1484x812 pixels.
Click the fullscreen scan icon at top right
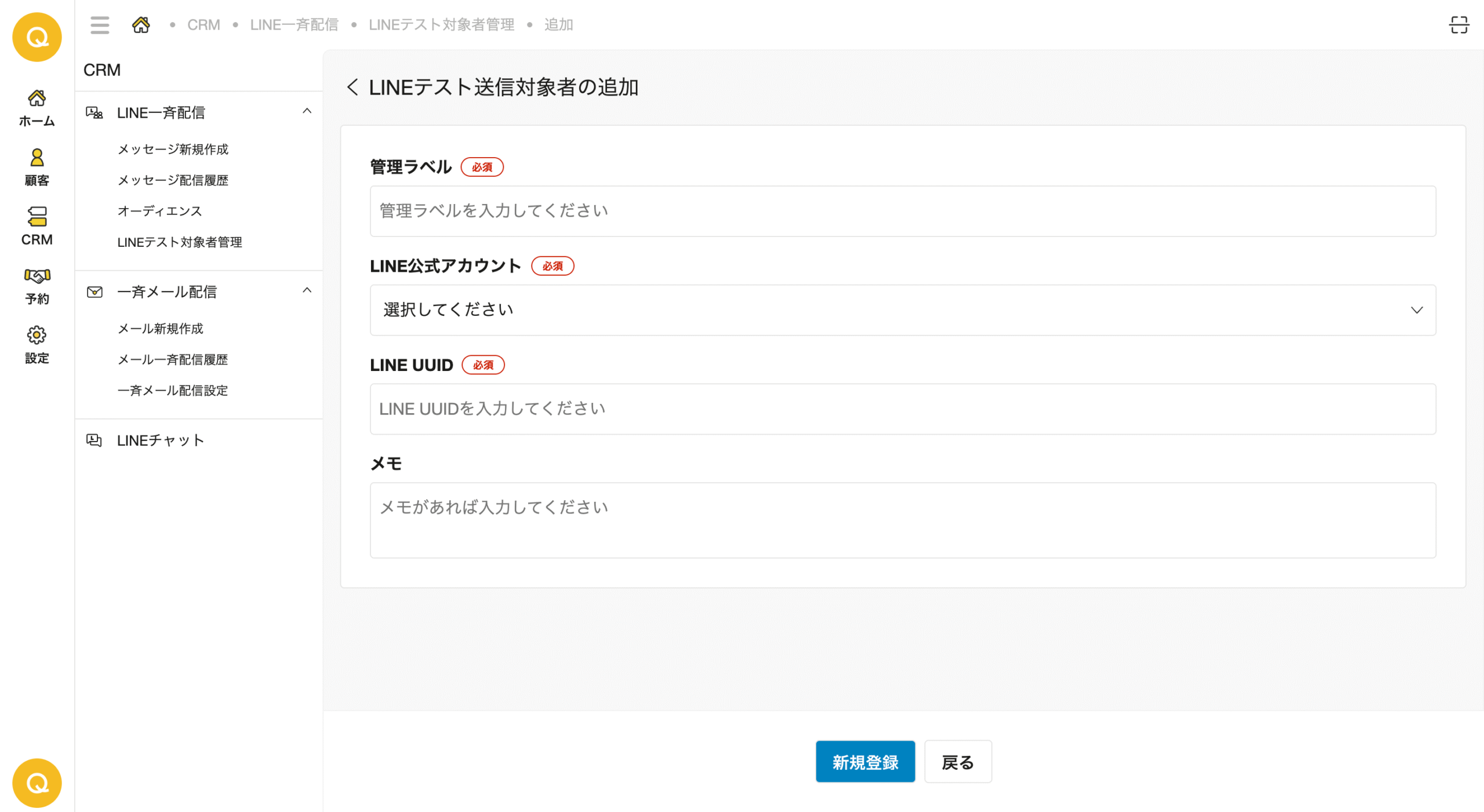[x=1458, y=25]
